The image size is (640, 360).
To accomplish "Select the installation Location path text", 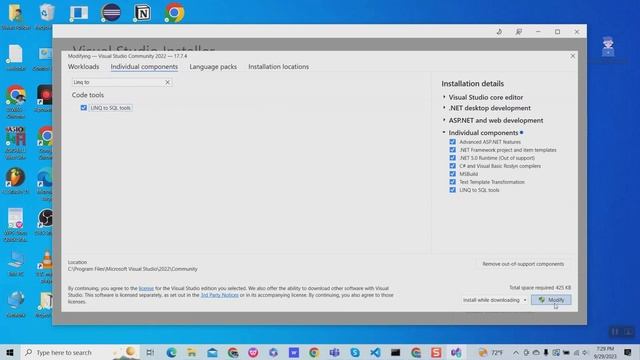I will (x=133, y=269).
